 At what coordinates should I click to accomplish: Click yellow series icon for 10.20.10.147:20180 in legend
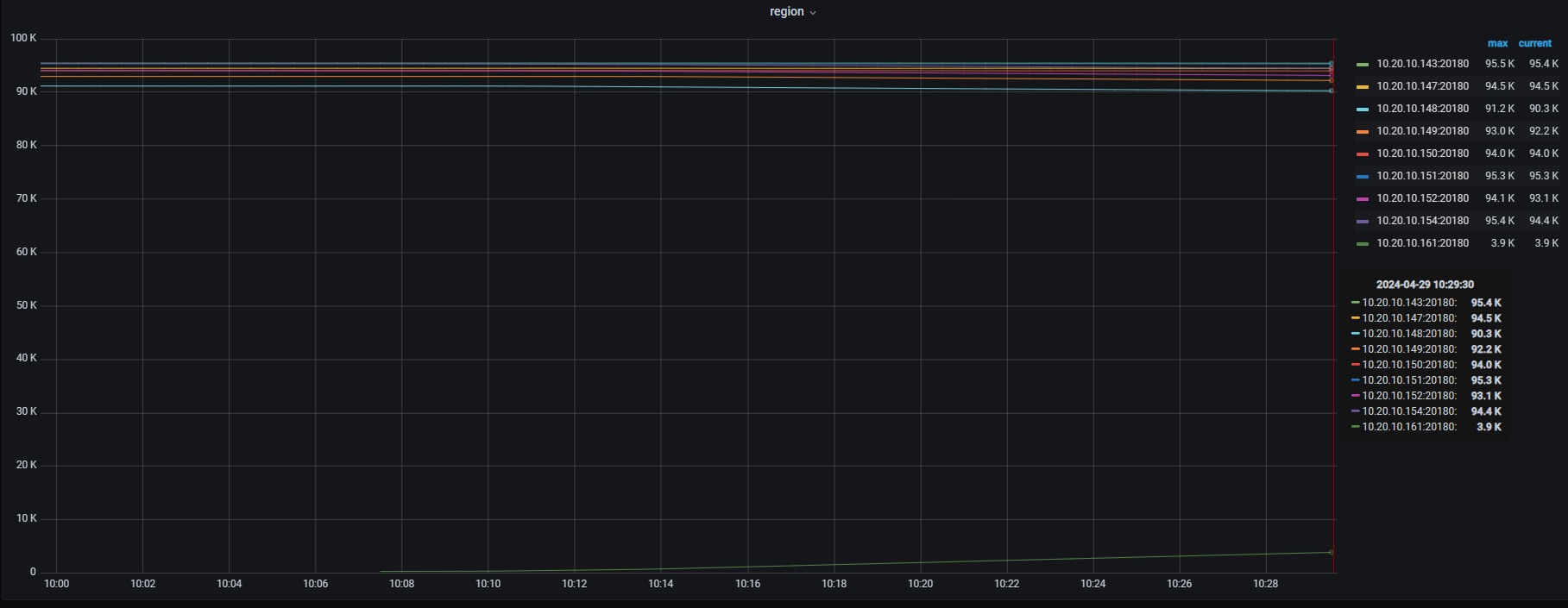pyautogui.click(x=1363, y=87)
